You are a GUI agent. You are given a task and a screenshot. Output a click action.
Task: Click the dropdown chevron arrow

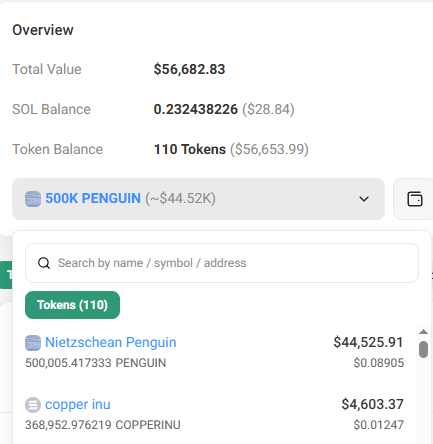(x=364, y=199)
